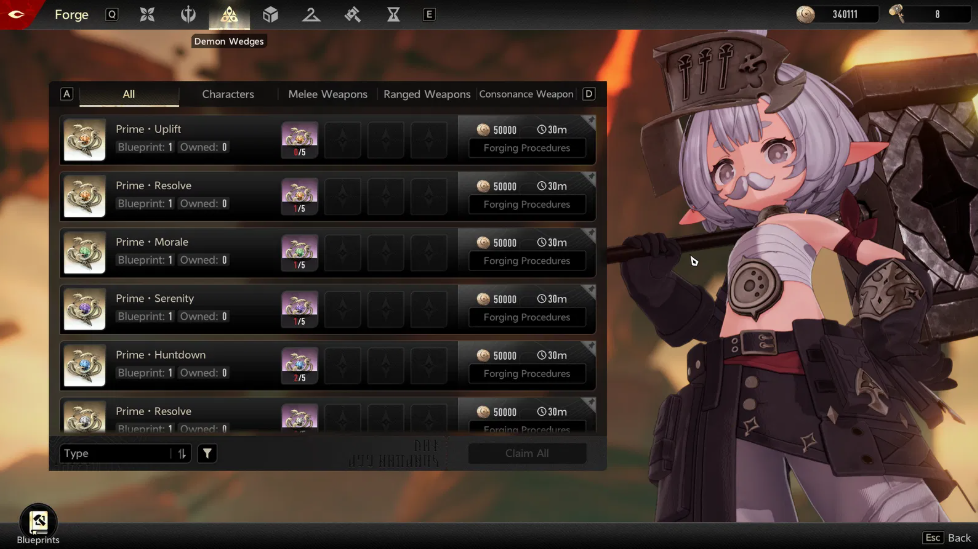The height and width of the screenshot is (549, 978).
Task: Open Forging Procedures for Prime Uplift
Action: coord(527,148)
